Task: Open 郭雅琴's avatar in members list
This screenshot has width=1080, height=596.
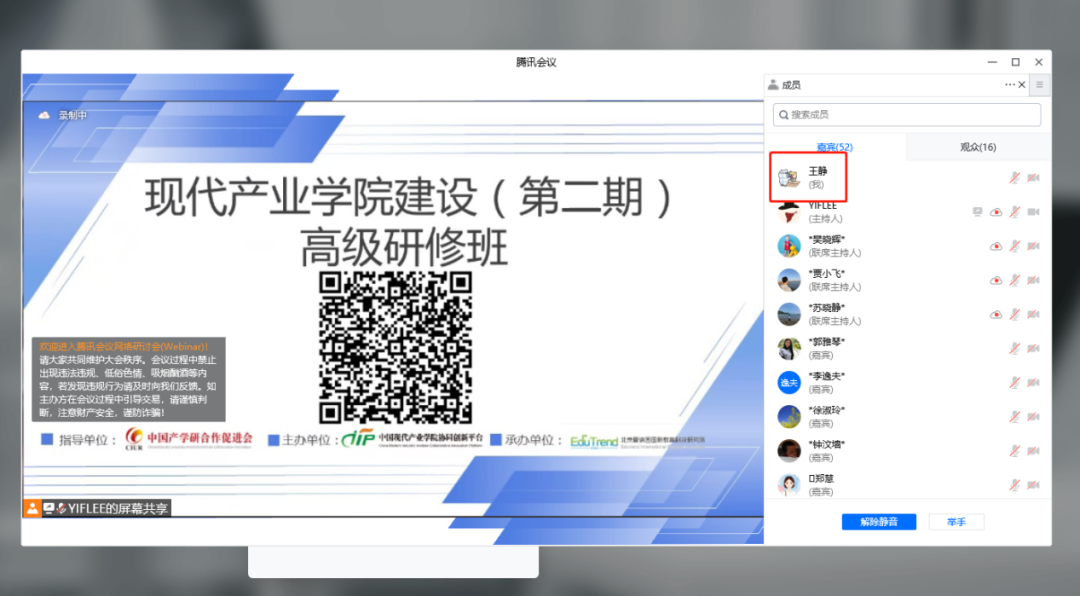Action: pyautogui.click(x=789, y=348)
